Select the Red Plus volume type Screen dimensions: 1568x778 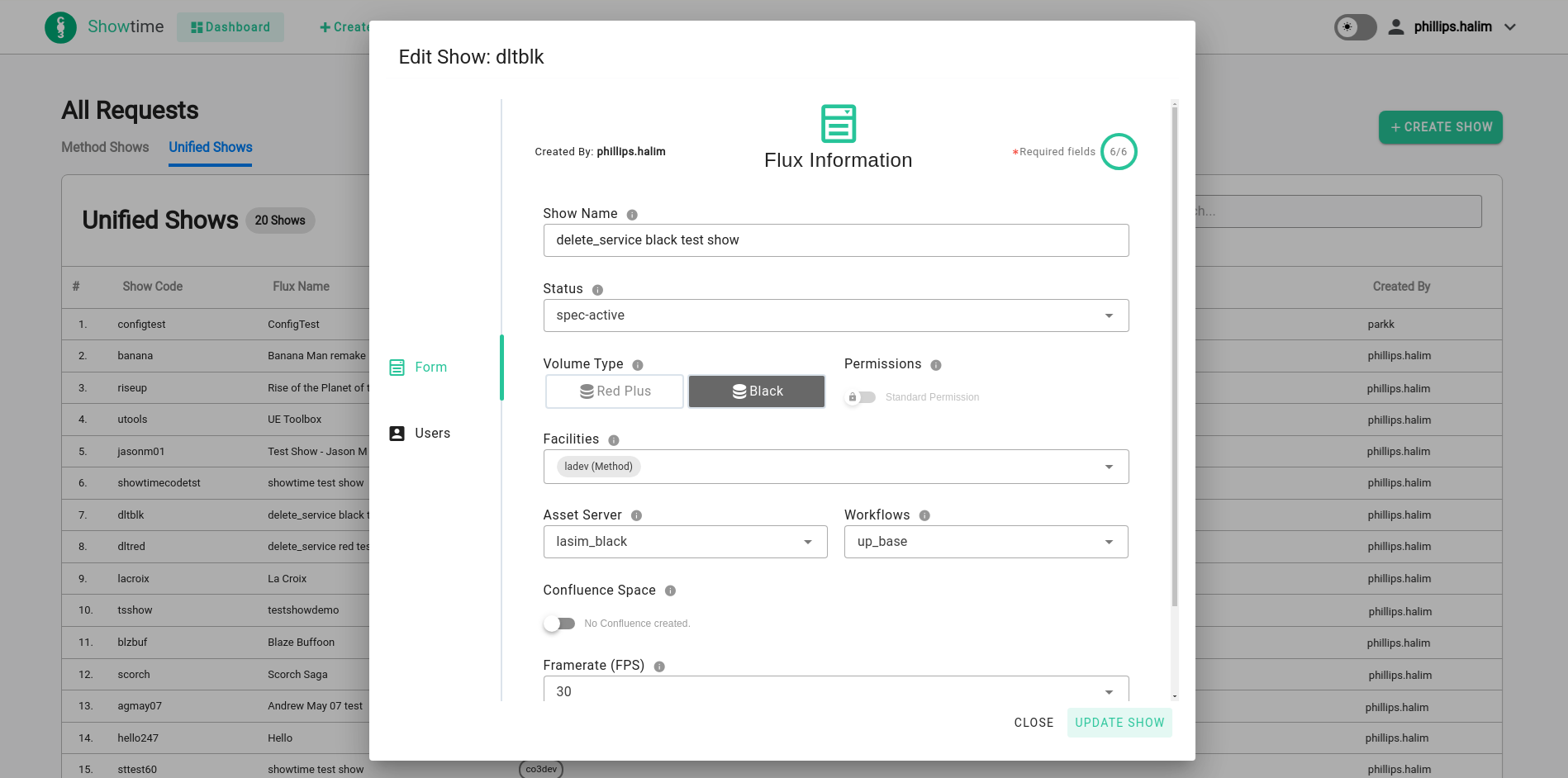pos(615,391)
